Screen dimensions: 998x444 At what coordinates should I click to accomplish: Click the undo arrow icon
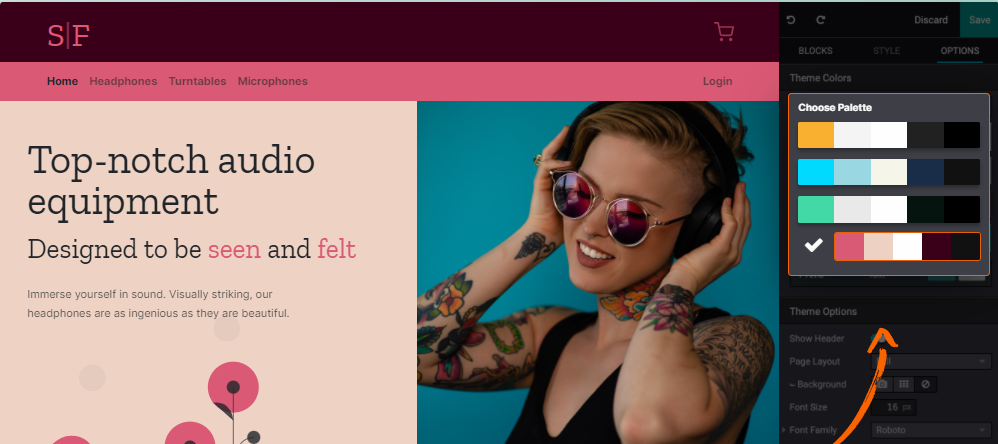791,20
